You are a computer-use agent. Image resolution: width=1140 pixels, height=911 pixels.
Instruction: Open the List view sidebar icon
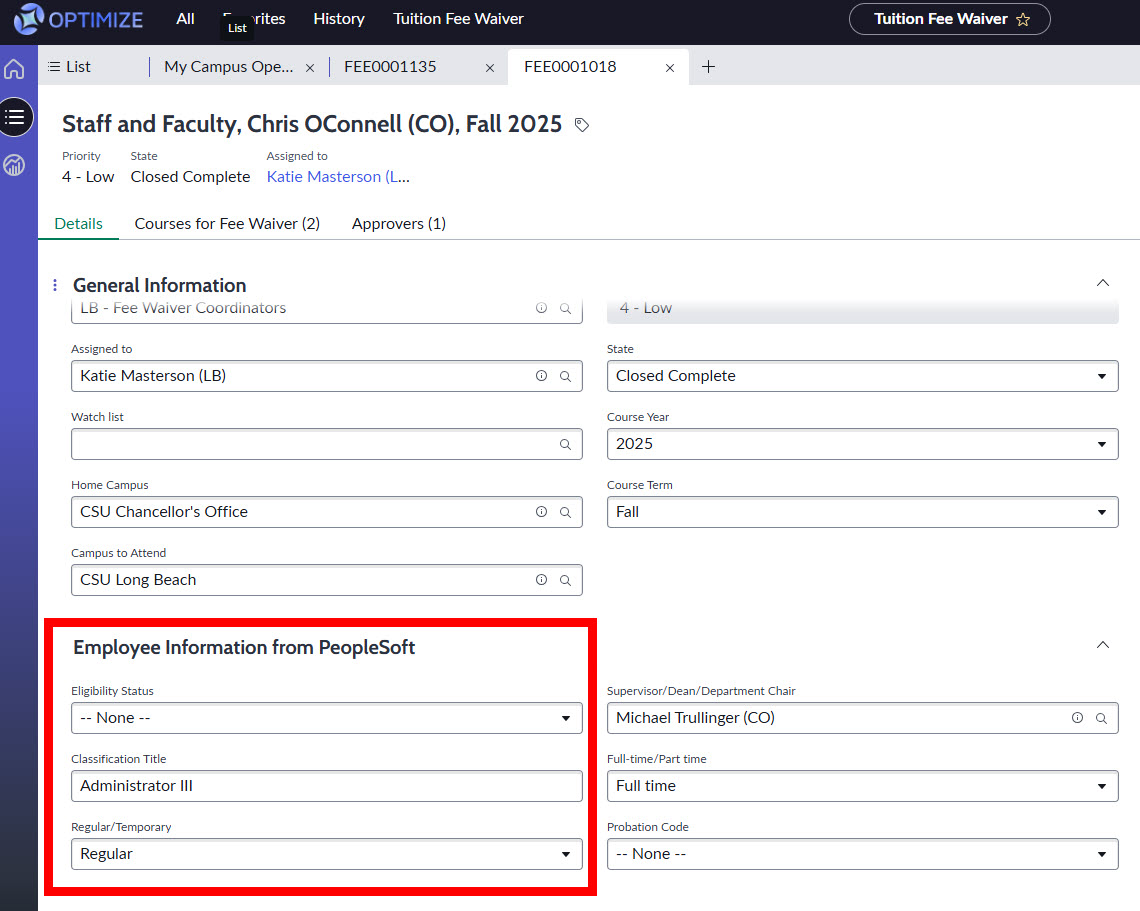(x=15, y=117)
